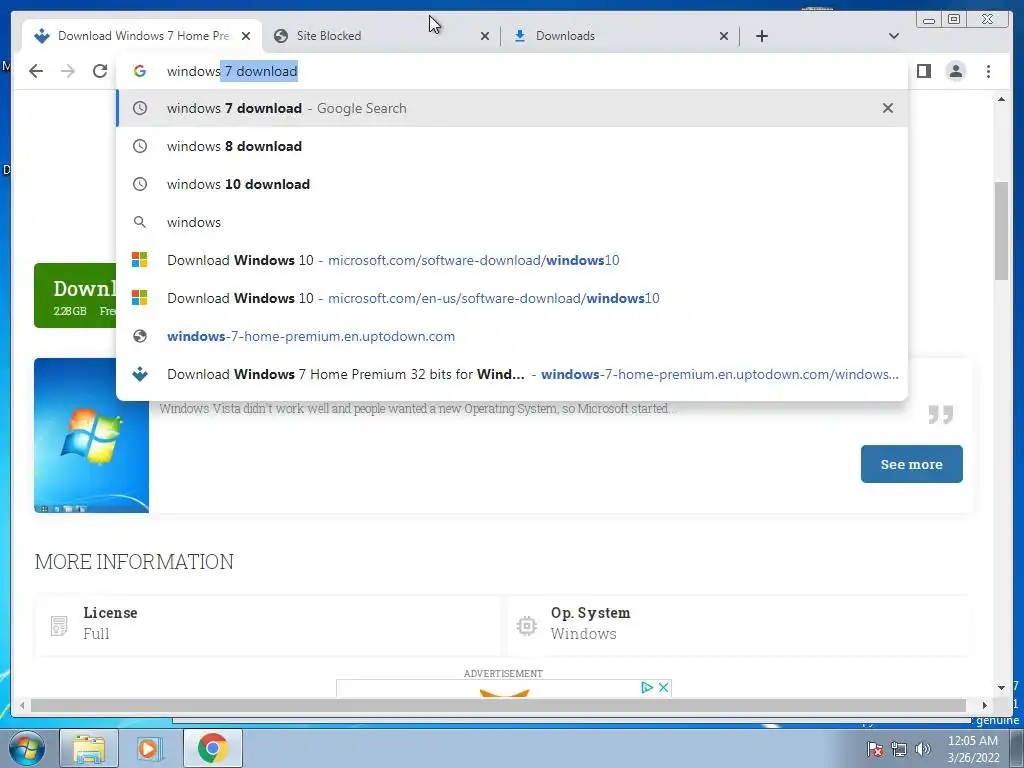This screenshot has height=768, width=1024.
Task: Open Windows Media Player from the taskbar
Action: point(150,748)
